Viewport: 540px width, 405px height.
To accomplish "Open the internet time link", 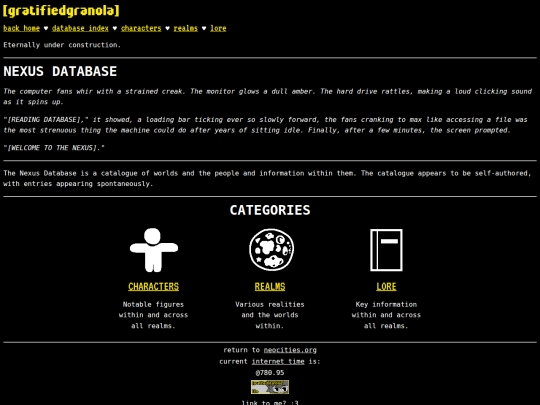I will pos(278,361).
